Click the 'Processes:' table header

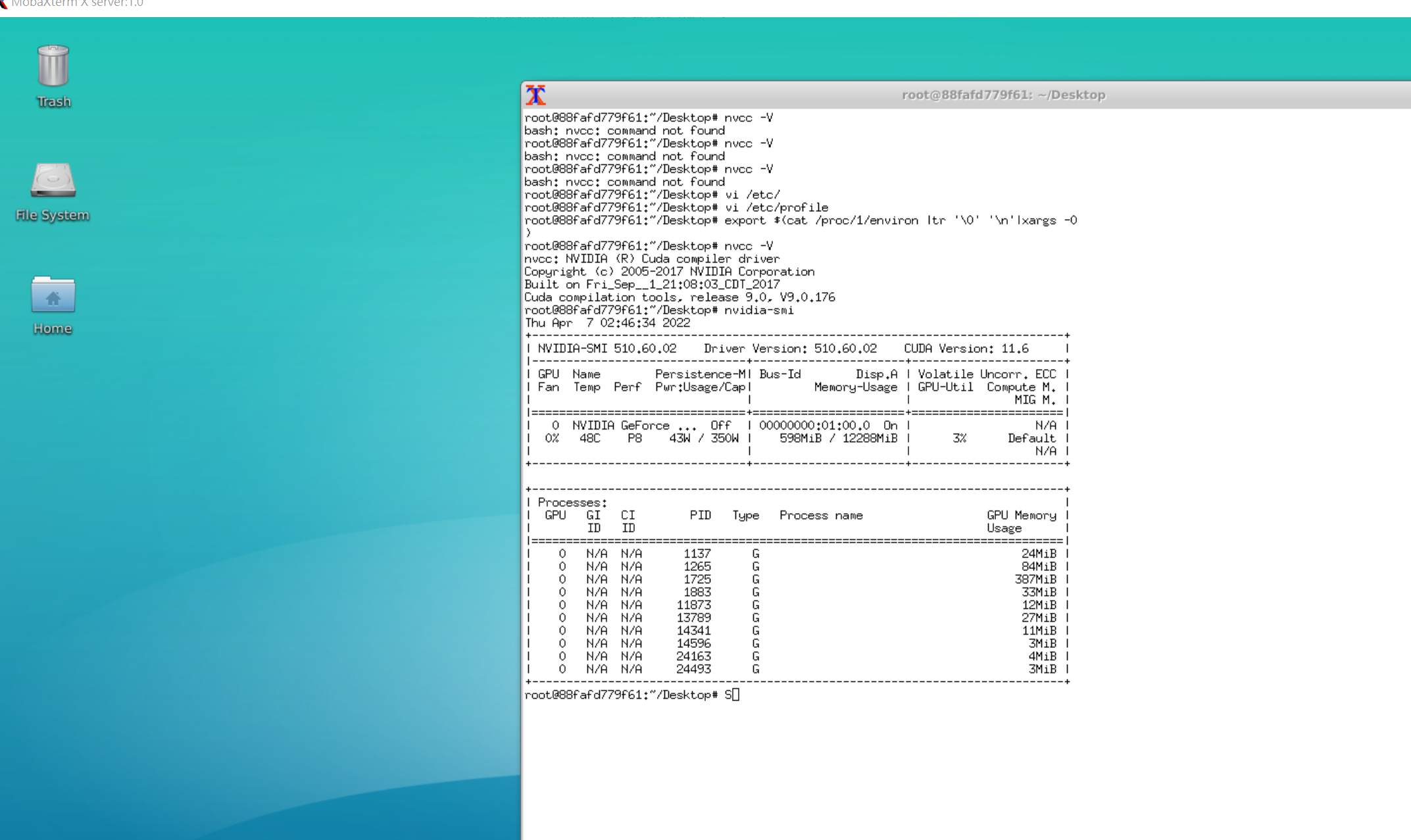tap(572, 503)
